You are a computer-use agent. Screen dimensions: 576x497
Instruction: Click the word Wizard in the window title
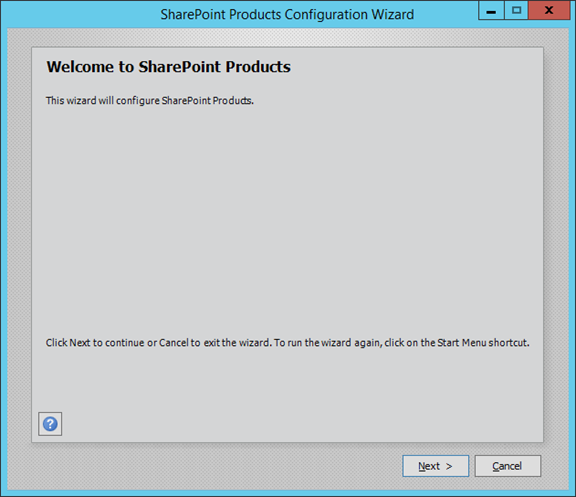pos(393,15)
